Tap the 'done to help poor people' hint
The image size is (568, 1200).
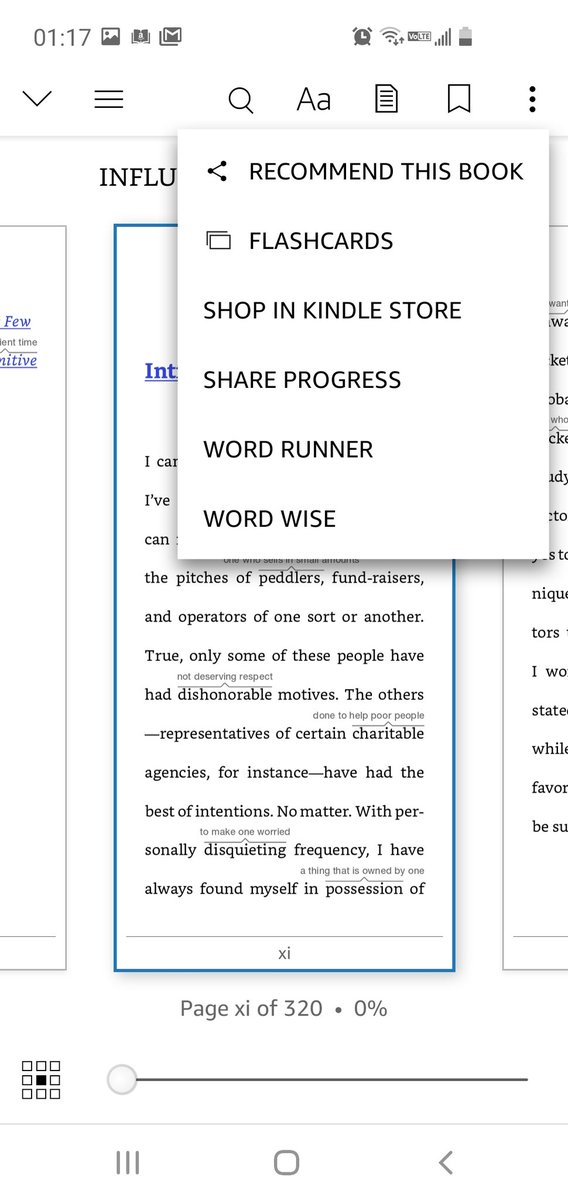click(x=369, y=716)
